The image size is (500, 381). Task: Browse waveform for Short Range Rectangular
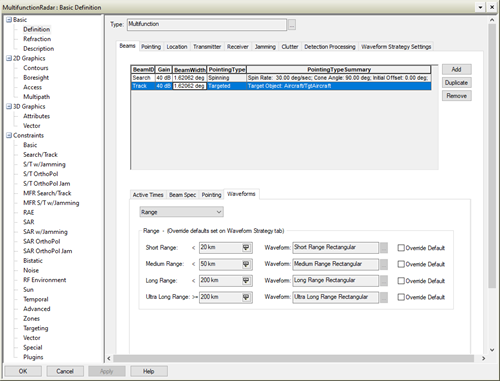coord(384,248)
